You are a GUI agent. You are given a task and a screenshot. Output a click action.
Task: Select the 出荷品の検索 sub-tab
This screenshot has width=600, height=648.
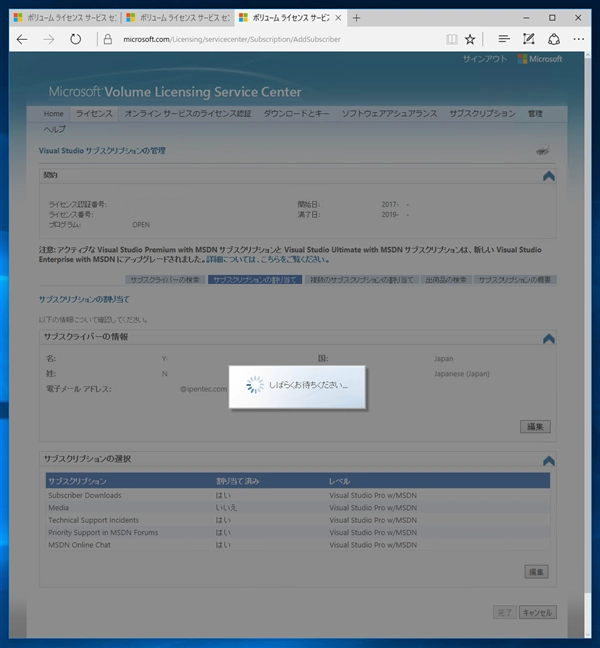point(446,280)
